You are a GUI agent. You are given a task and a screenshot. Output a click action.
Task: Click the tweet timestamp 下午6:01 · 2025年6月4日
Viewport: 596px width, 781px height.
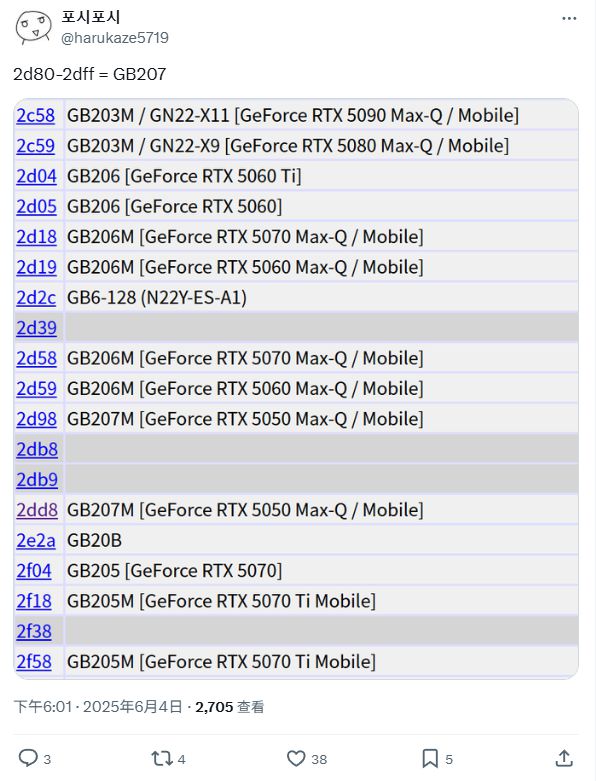point(98,707)
